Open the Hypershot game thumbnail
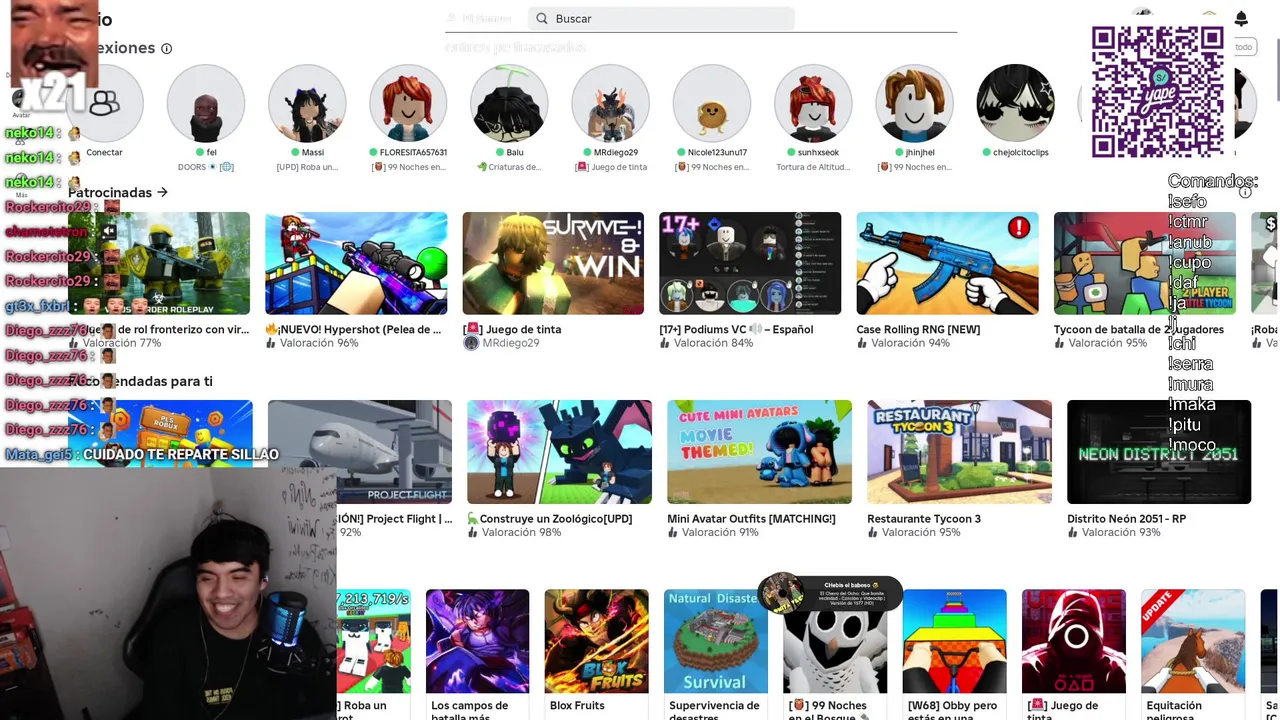 tap(356, 263)
